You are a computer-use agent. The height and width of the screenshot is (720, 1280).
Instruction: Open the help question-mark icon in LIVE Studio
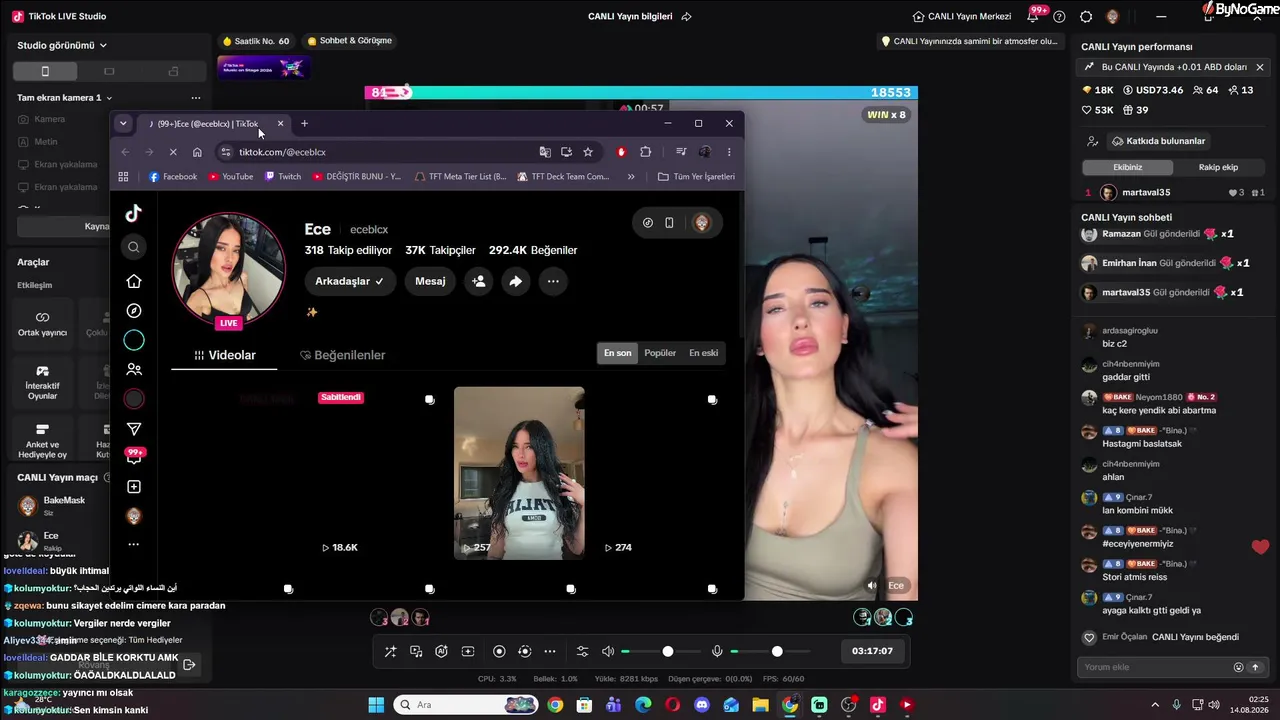tap(1059, 17)
